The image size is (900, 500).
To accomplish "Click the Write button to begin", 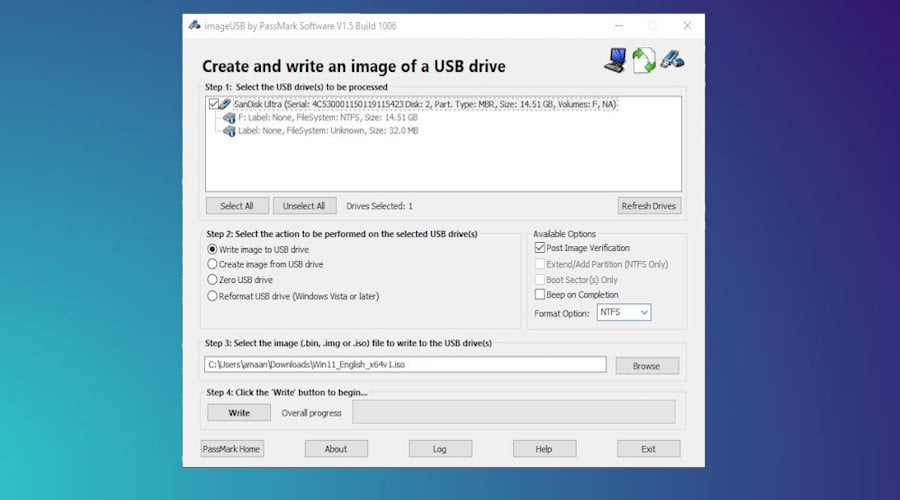I will coord(239,413).
